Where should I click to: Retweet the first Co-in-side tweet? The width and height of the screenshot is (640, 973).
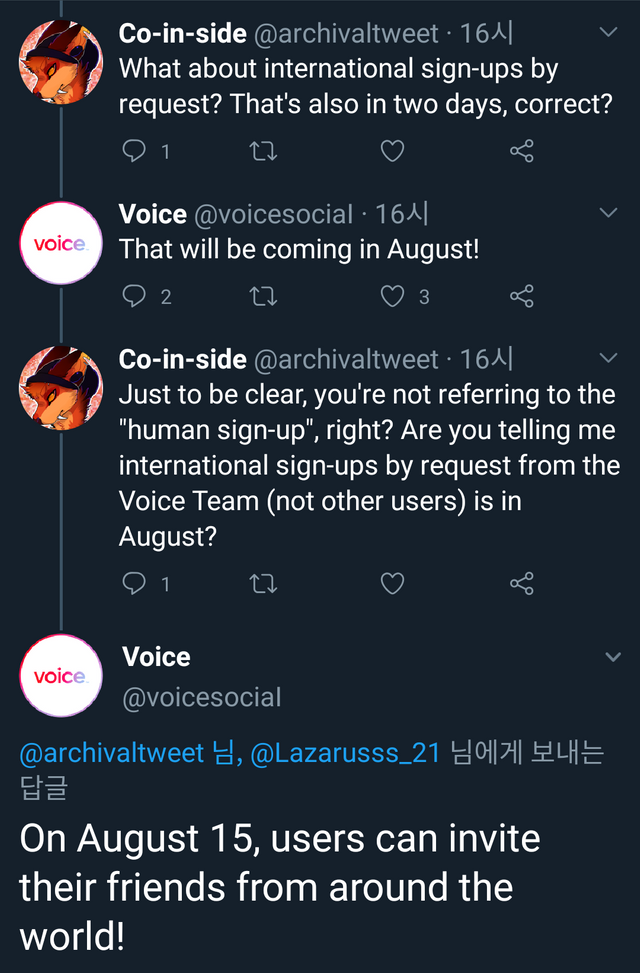pos(263,151)
